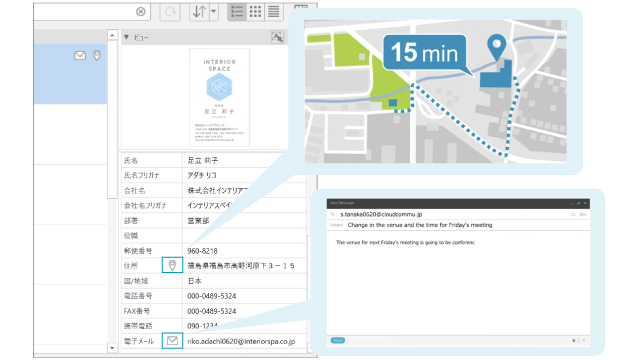Switch to the compact lines view
640x360 pixels.
[x=274, y=12]
